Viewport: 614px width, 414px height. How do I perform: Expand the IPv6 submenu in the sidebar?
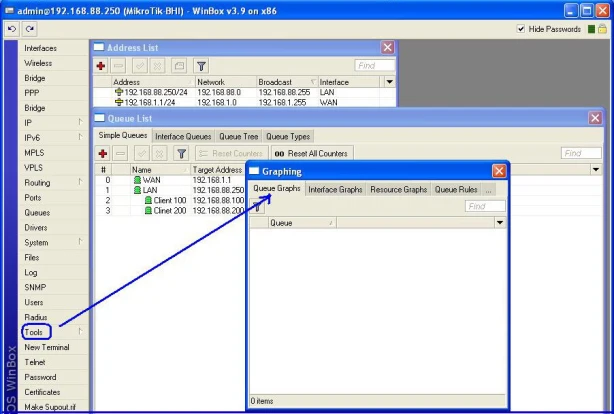pos(80,137)
